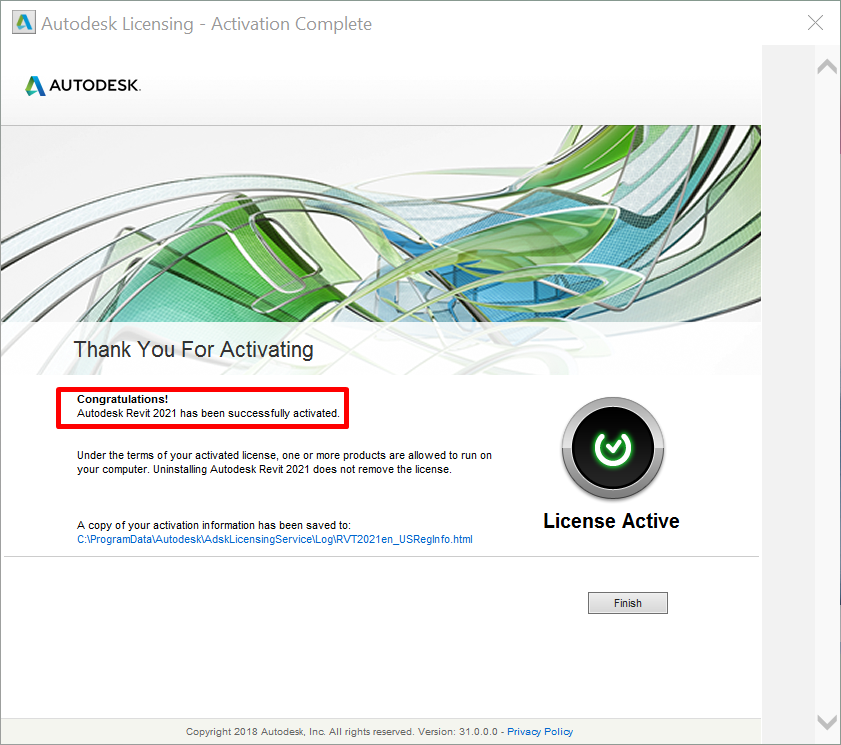841x745 pixels.
Task: Click 'A copy of your activation information' text
Action: click(213, 525)
